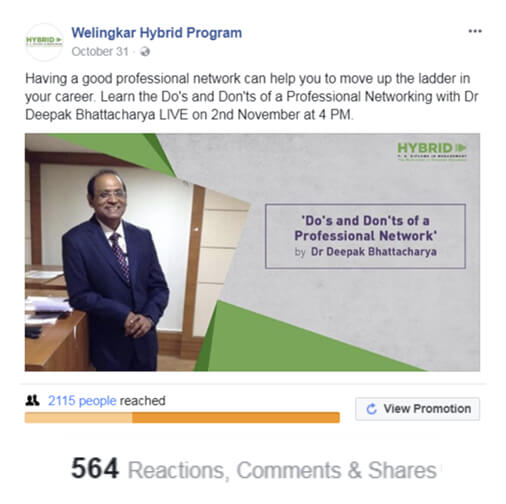Click the refresh icon in View Promotion

point(371,409)
